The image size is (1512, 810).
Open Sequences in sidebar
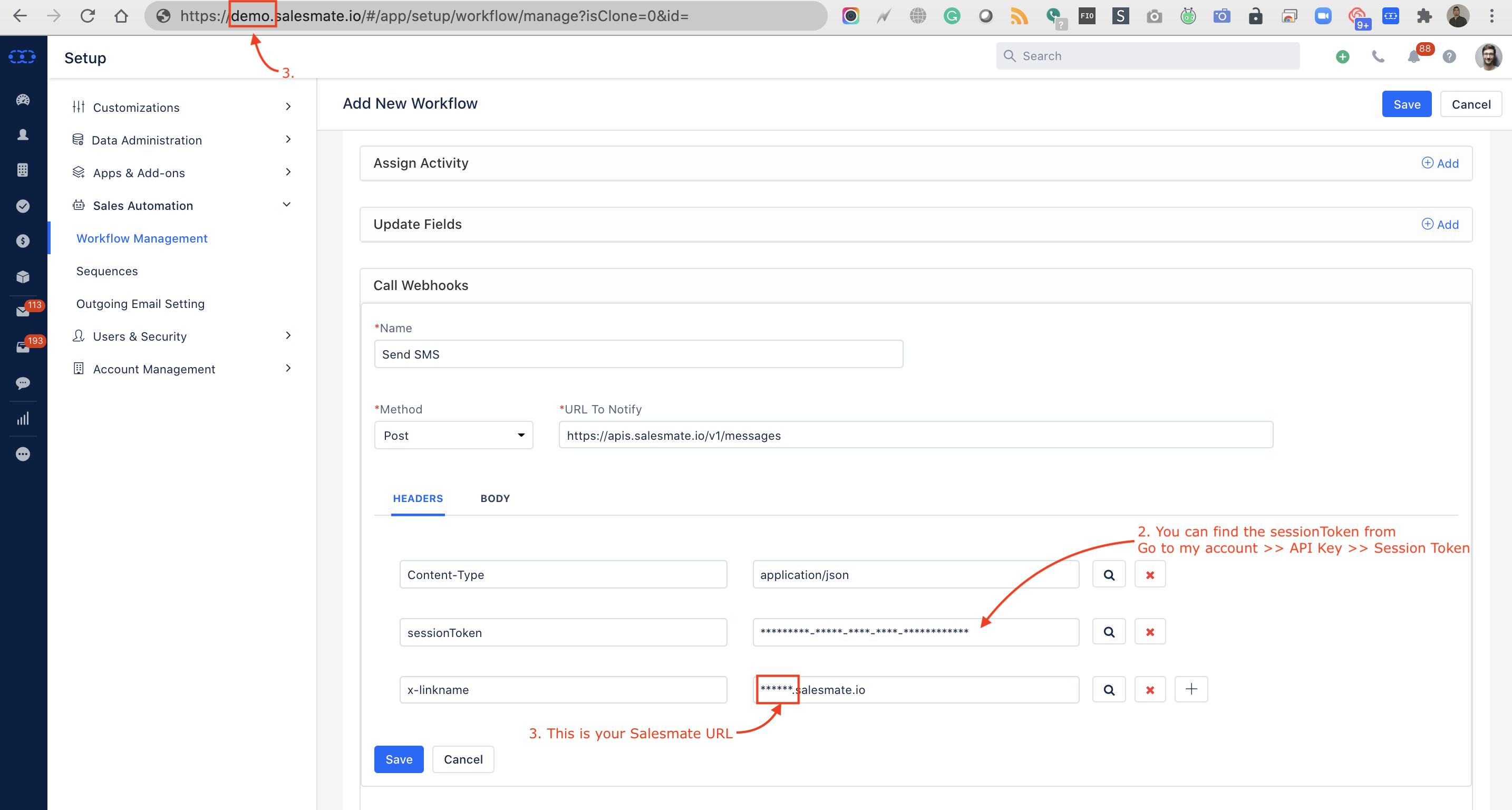tap(107, 271)
